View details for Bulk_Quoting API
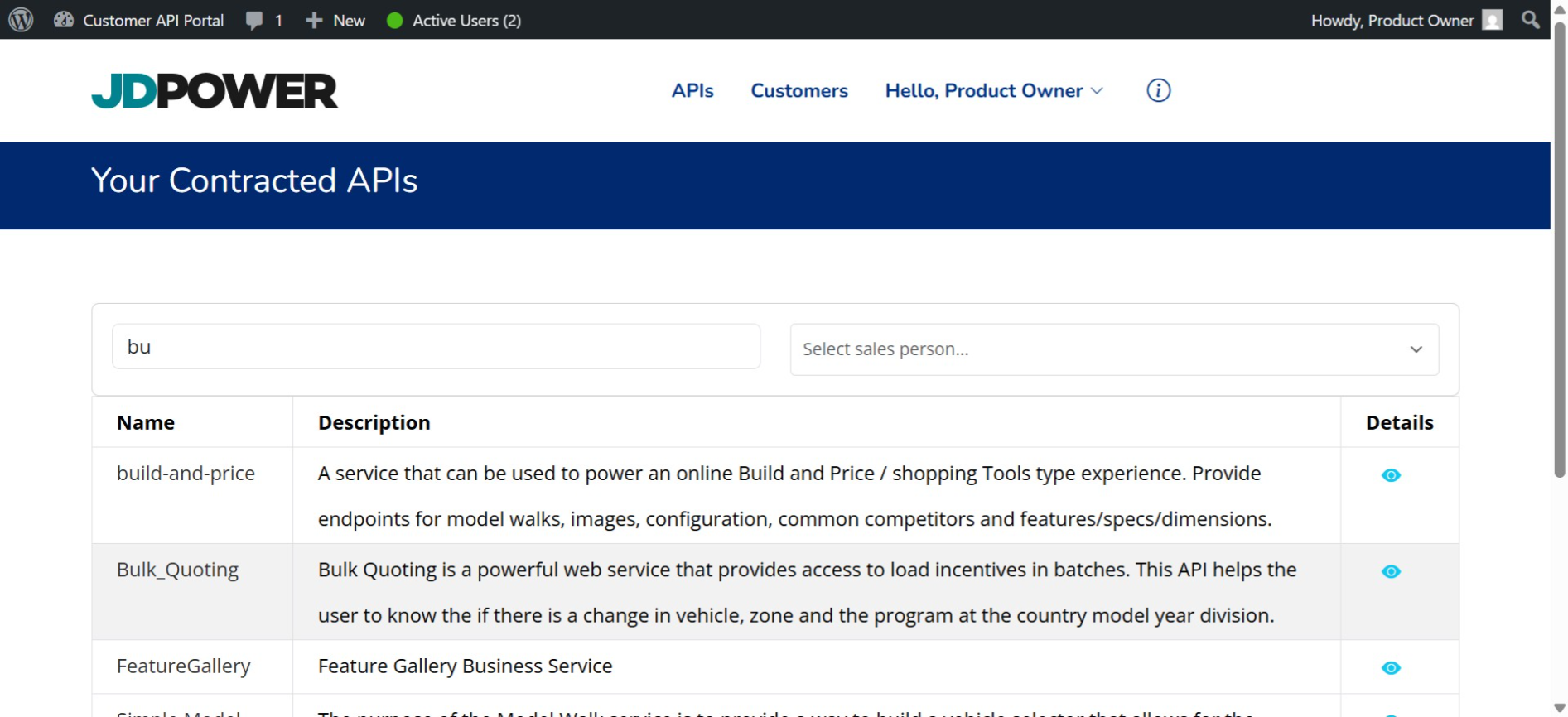The image size is (1568, 717). (x=1391, y=572)
